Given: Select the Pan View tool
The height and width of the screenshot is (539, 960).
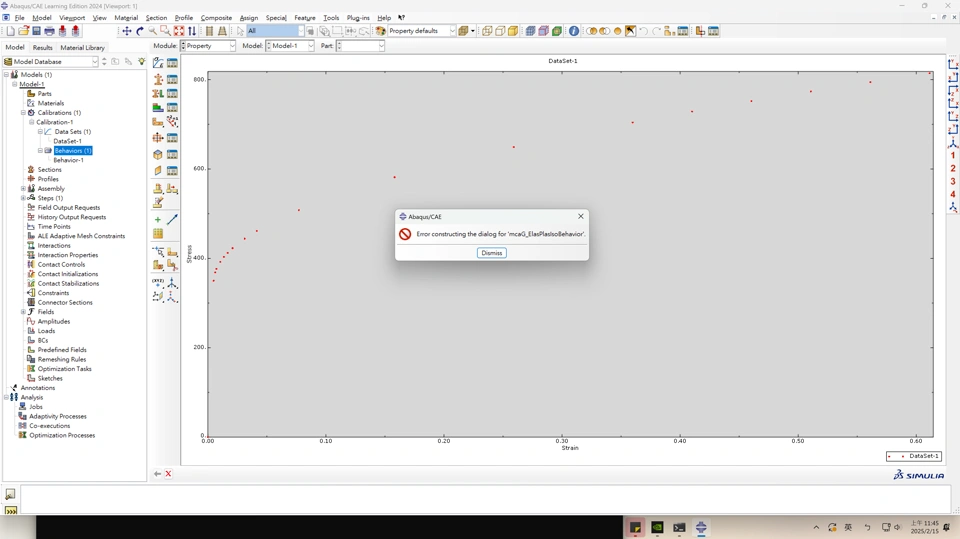Looking at the screenshot, I should point(127,31).
